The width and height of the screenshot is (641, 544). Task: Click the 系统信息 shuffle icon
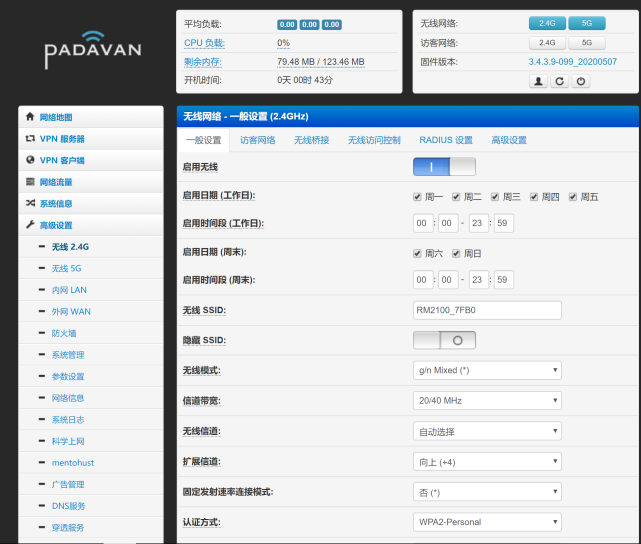pyautogui.click(x=30, y=203)
